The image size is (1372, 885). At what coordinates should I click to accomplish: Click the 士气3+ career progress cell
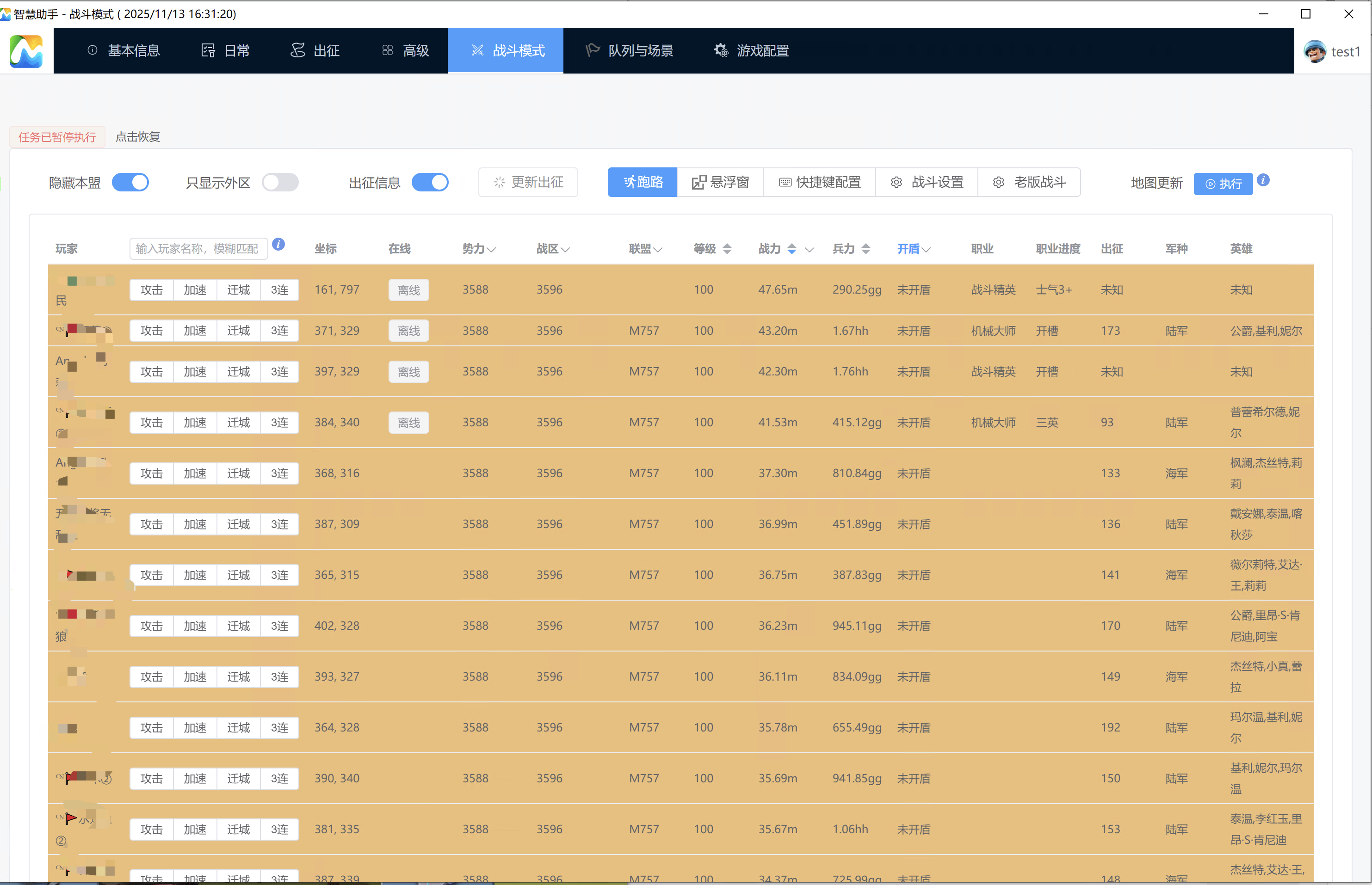(x=1054, y=289)
